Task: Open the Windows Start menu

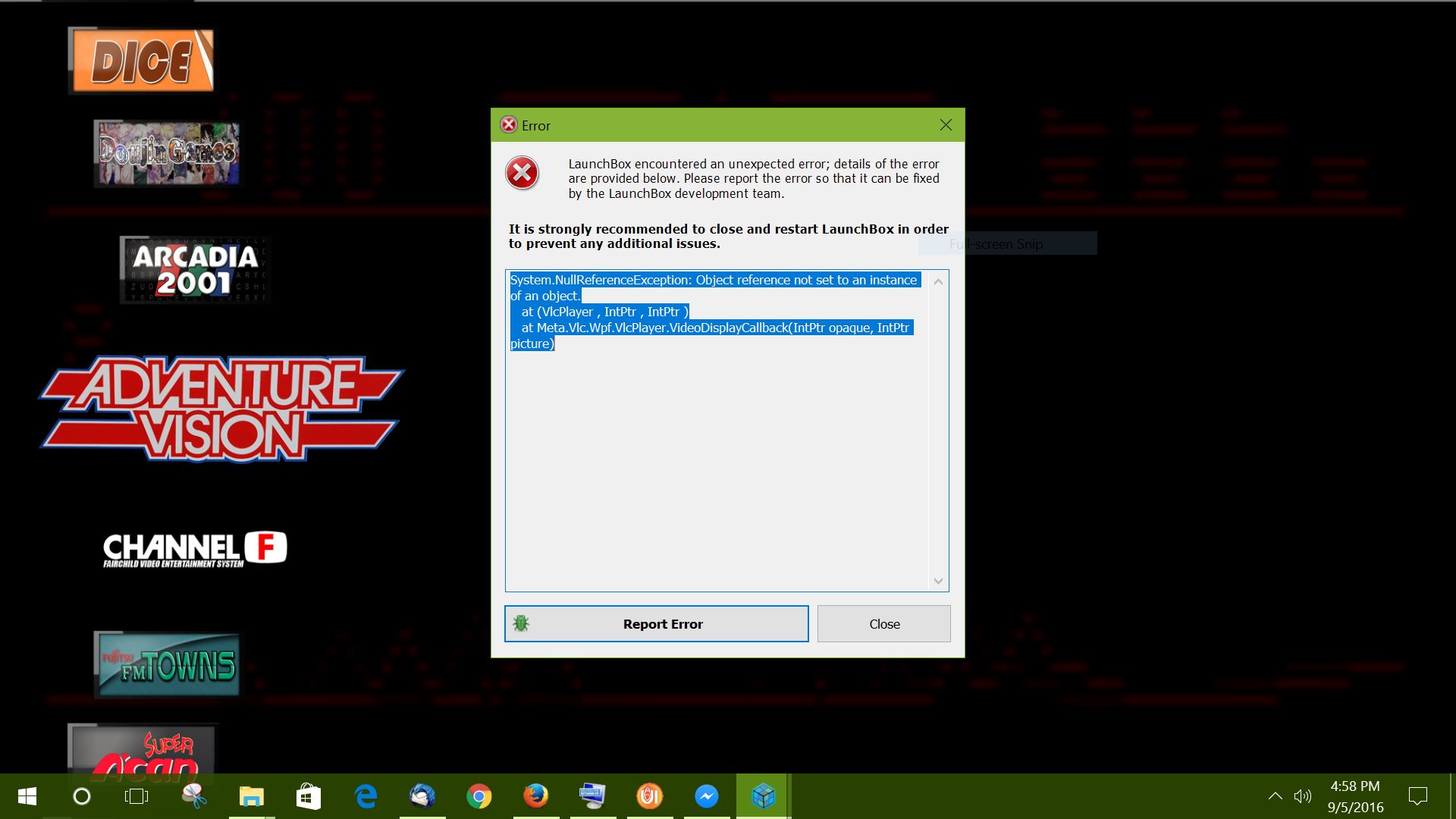Action: (x=27, y=796)
